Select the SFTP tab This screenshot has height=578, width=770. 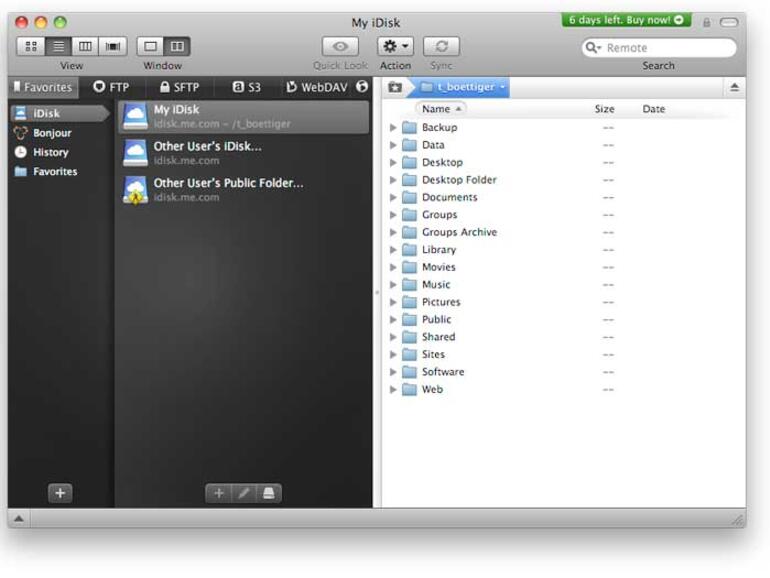pyautogui.click(x=180, y=87)
